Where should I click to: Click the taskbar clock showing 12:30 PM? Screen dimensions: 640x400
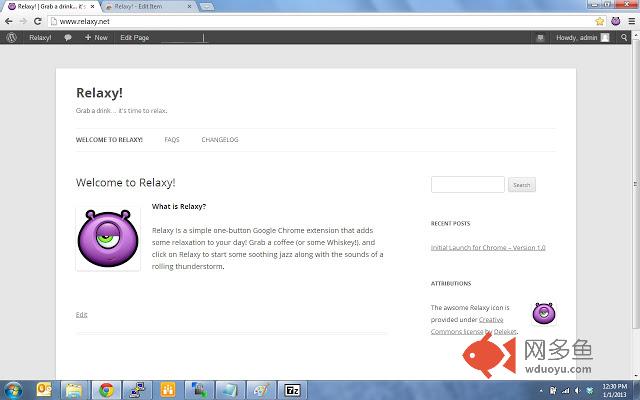[615, 390]
